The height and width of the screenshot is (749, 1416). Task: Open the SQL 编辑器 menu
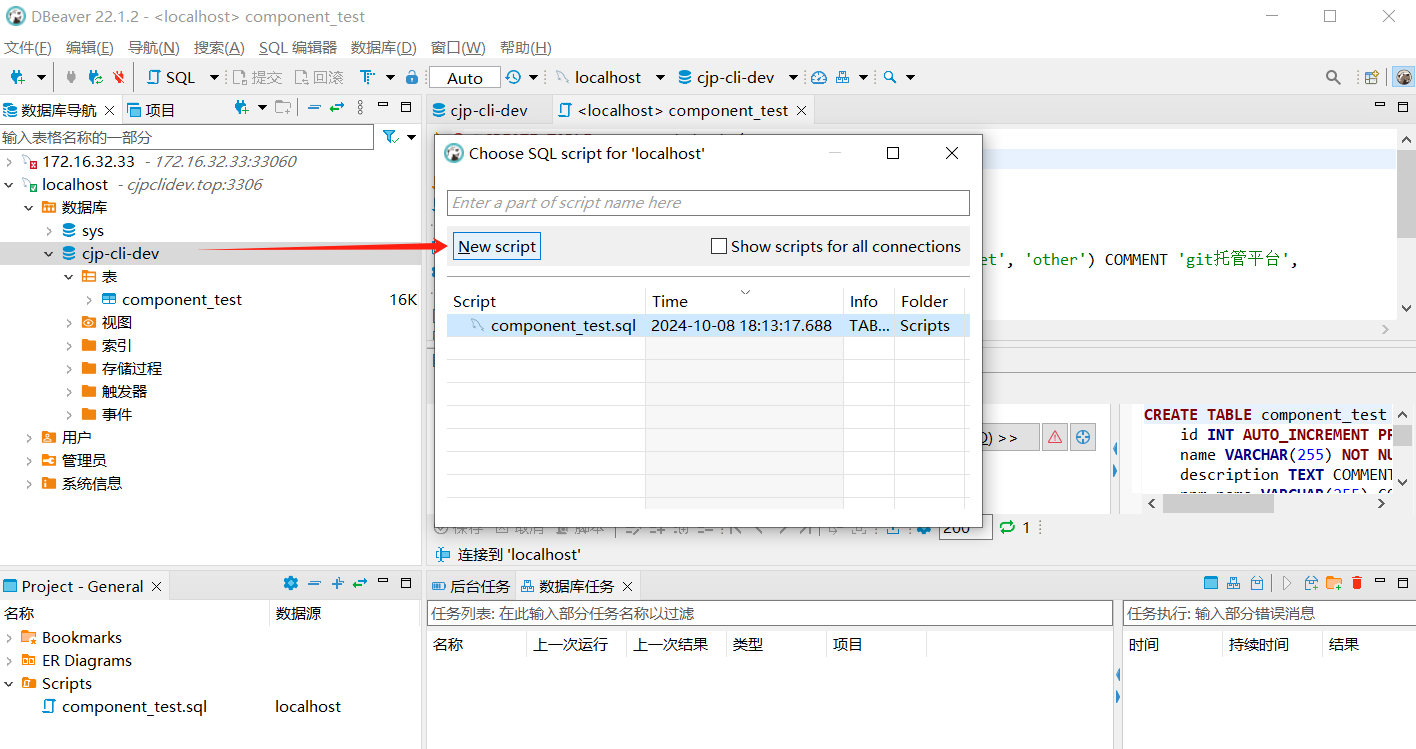(x=298, y=47)
